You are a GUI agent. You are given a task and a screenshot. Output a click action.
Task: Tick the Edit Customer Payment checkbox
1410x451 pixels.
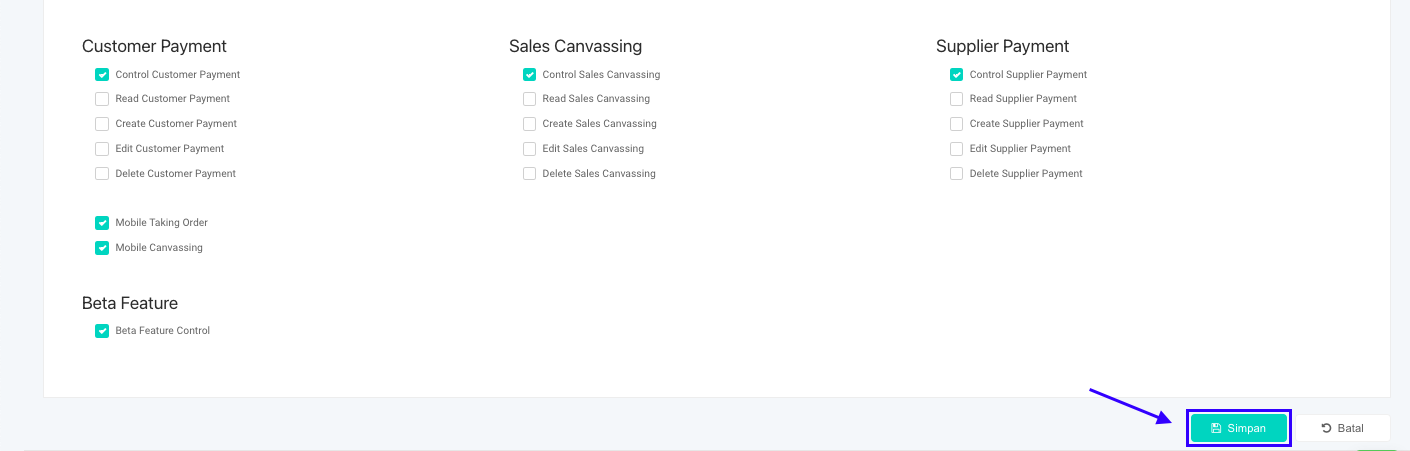102,149
